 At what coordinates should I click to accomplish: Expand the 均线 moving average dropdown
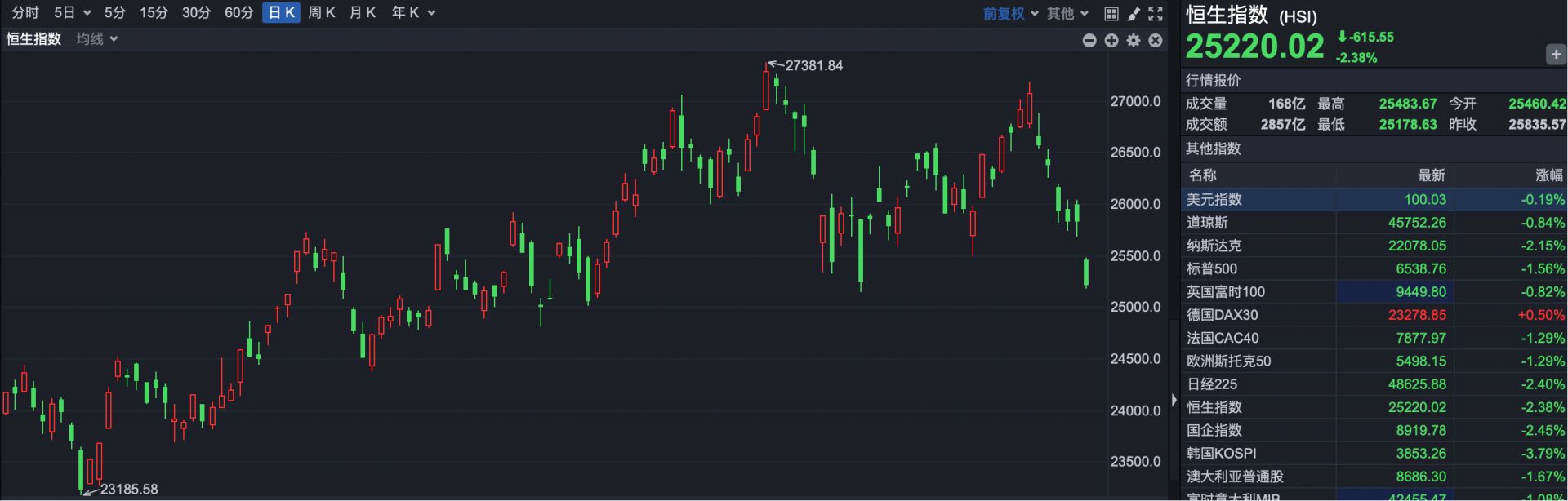click(x=97, y=38)
